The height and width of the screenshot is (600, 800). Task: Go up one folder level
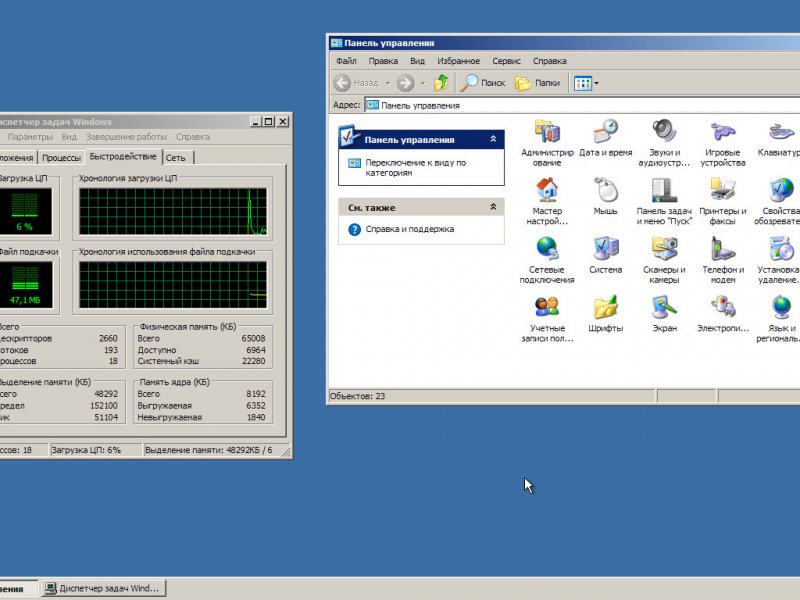click(x=441, y=83)
